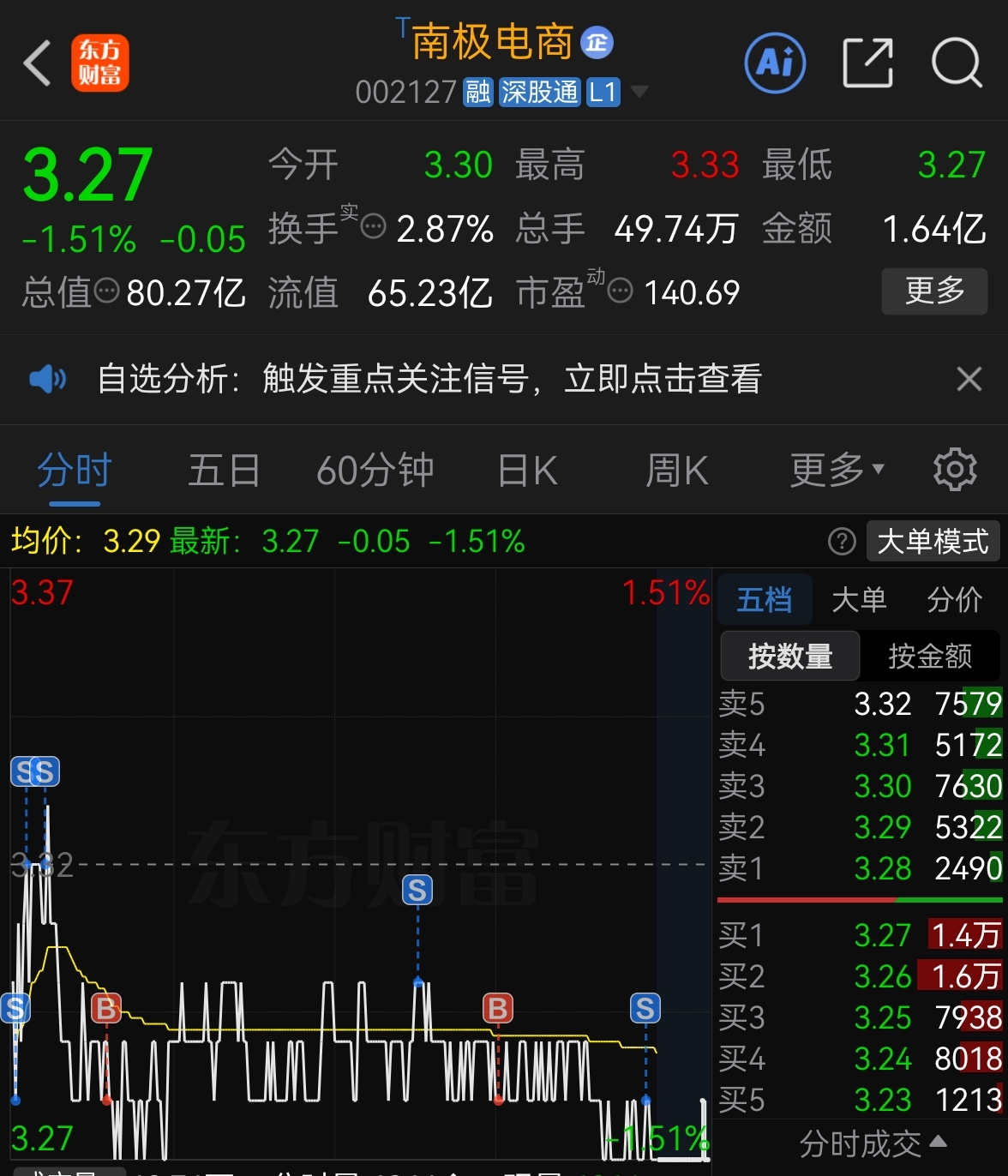Tap the L1 level badge
Screen dimensions: 1008x1176
tap(603, 92)
